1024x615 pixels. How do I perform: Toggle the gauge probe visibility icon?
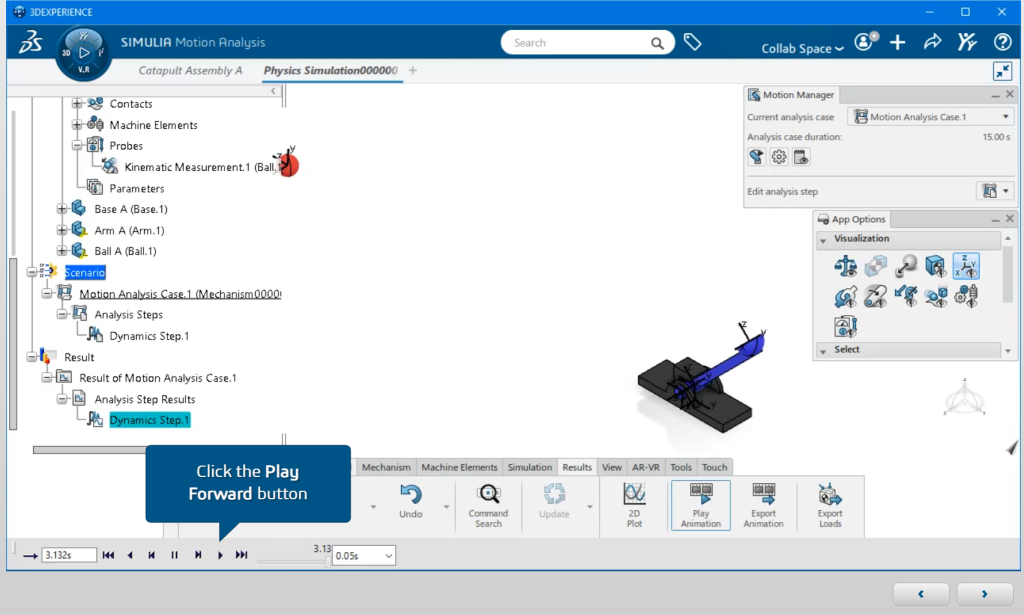846,326
